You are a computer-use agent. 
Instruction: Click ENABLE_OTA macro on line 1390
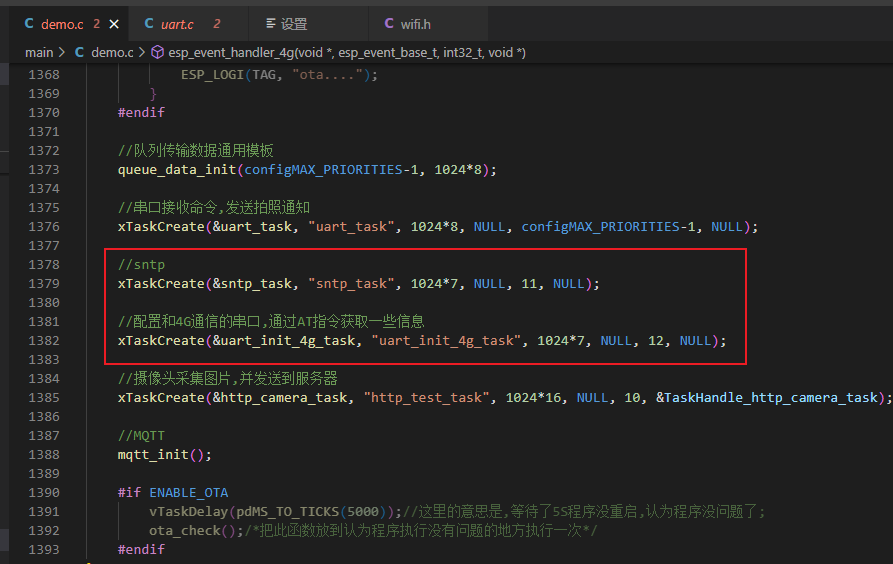point(189,493)
